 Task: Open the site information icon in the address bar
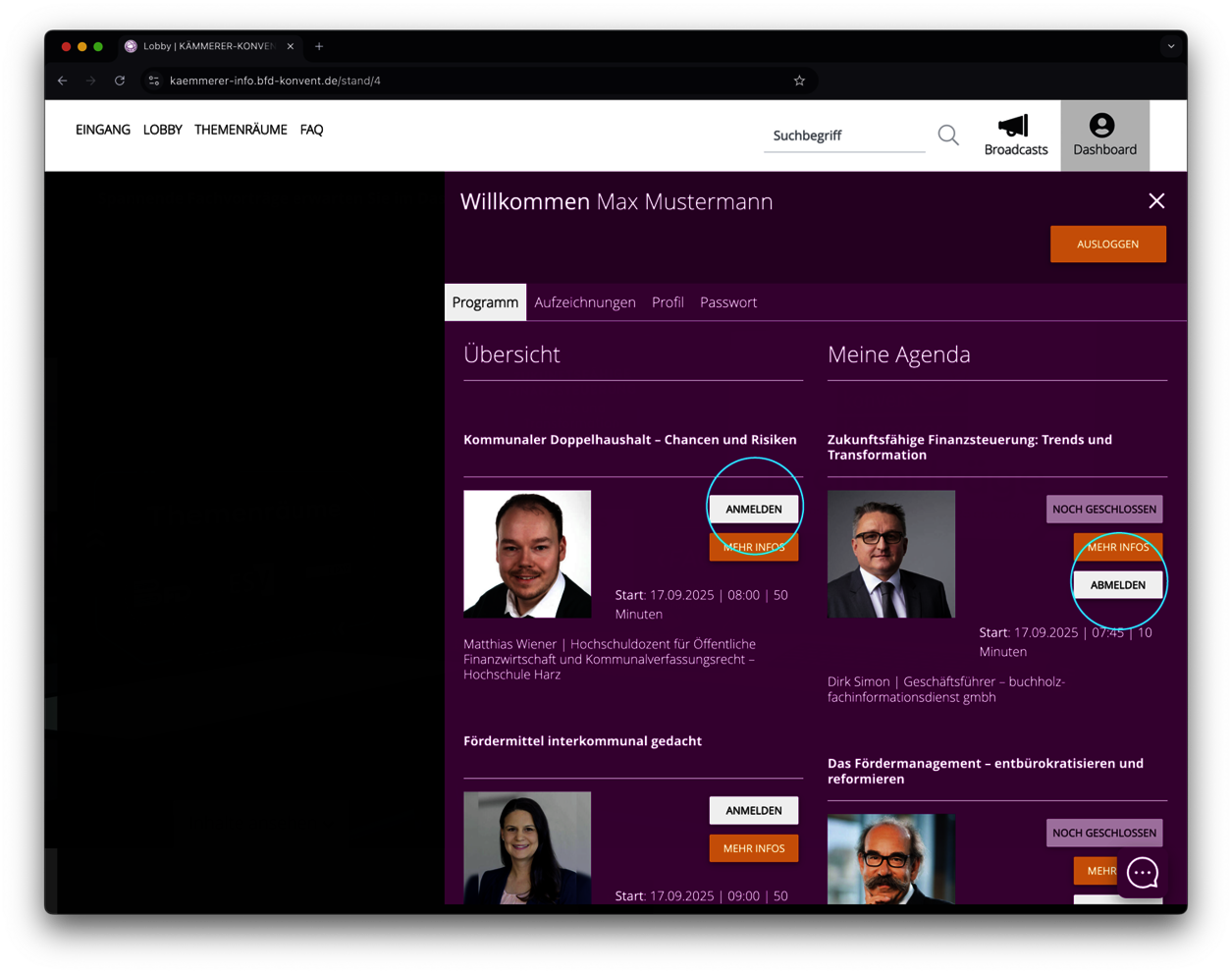(x=154, y=81)
